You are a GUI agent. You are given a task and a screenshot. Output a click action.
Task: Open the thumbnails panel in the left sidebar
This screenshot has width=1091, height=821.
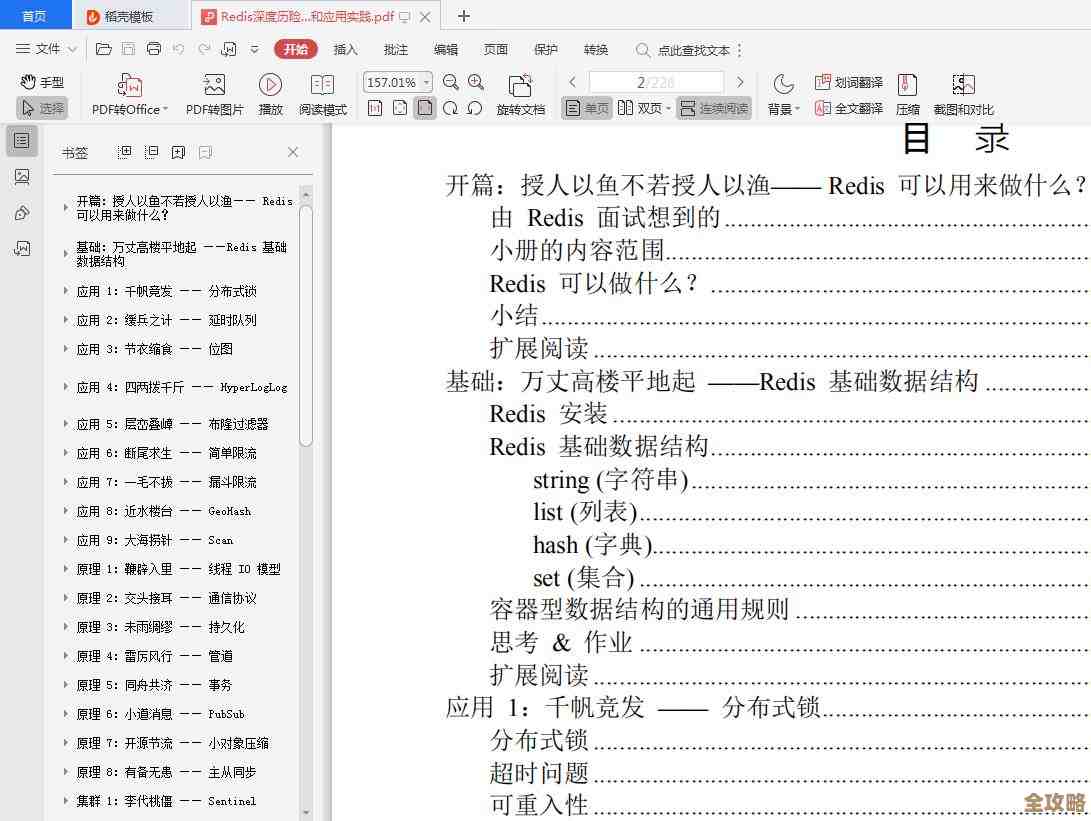[x=21, y=177]
